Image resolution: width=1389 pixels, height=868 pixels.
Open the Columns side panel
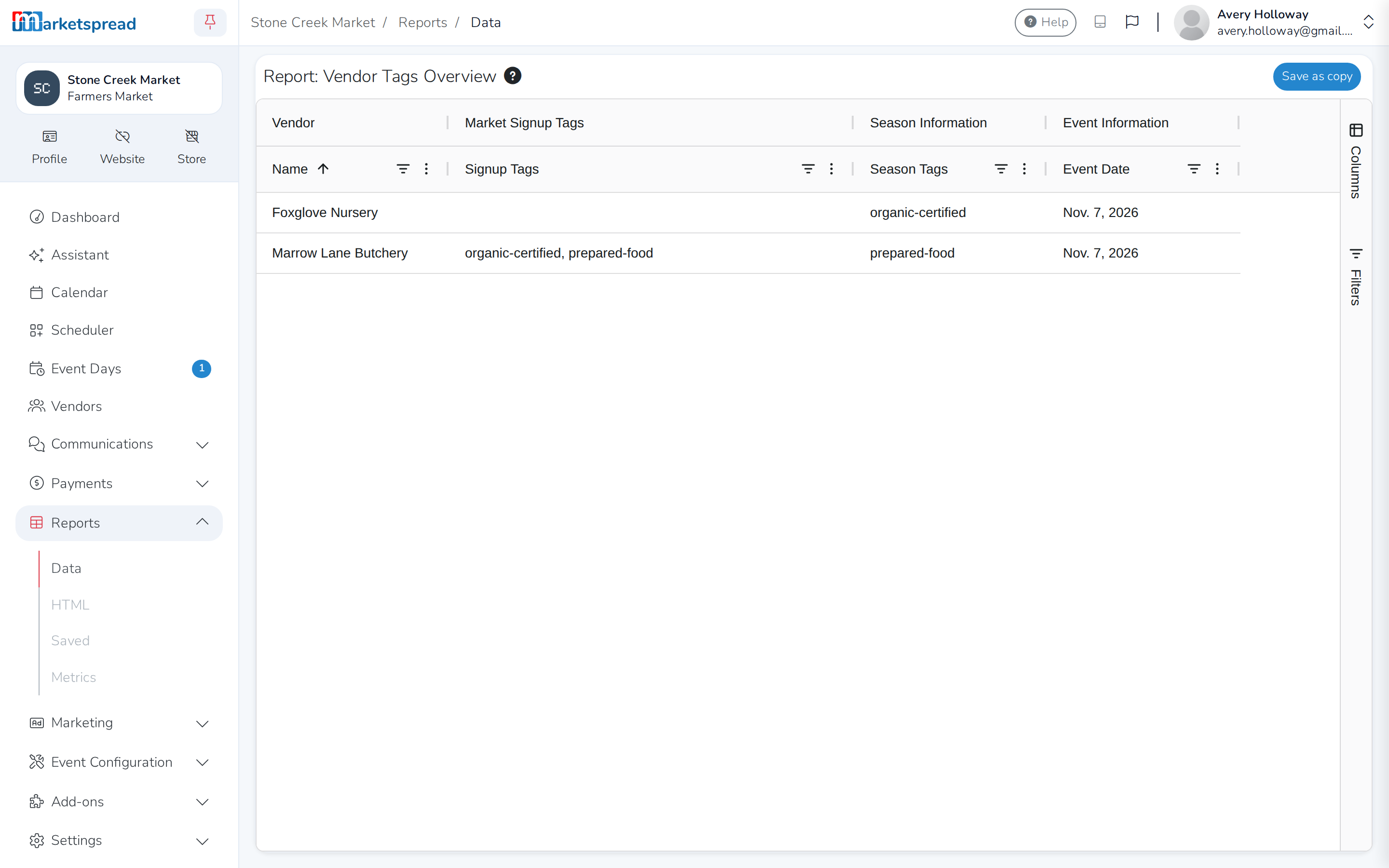[x=1356, y=161]
